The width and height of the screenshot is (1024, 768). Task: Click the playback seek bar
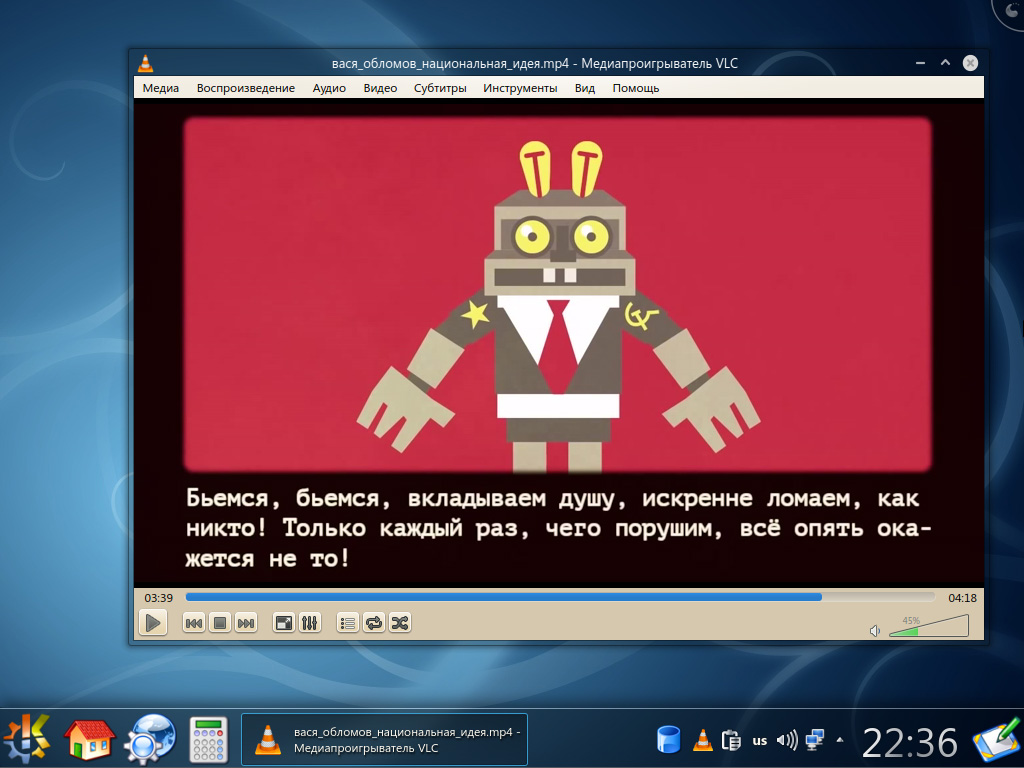[560, 597]
